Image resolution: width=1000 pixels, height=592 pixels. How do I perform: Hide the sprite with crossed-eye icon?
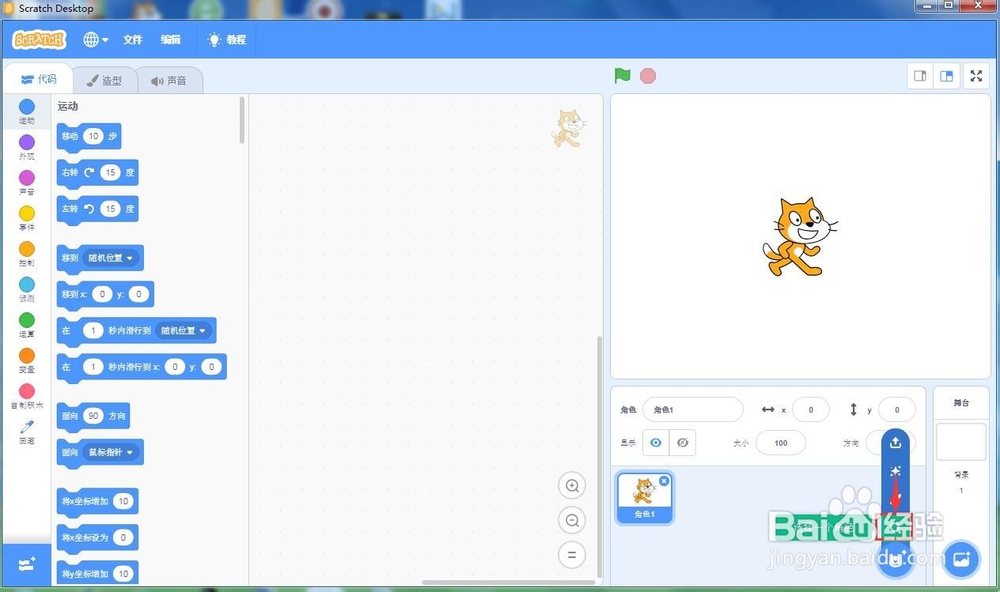(682, 443)
